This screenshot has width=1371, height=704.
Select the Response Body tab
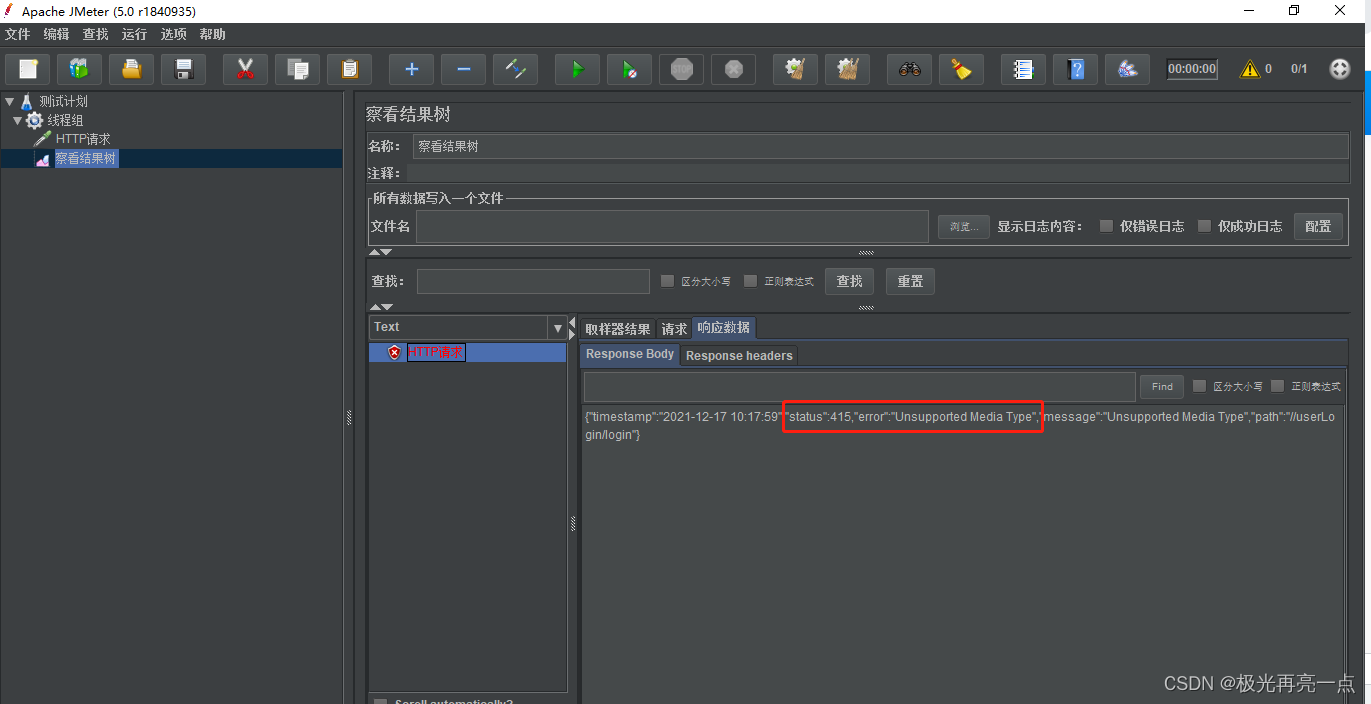coord(630,354)
